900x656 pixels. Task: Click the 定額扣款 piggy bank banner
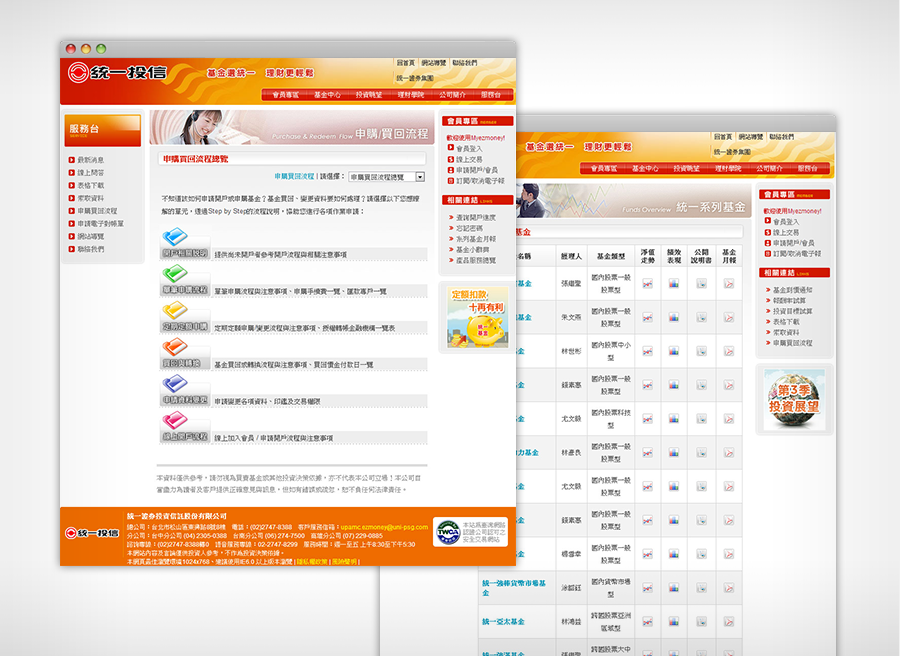478,317
